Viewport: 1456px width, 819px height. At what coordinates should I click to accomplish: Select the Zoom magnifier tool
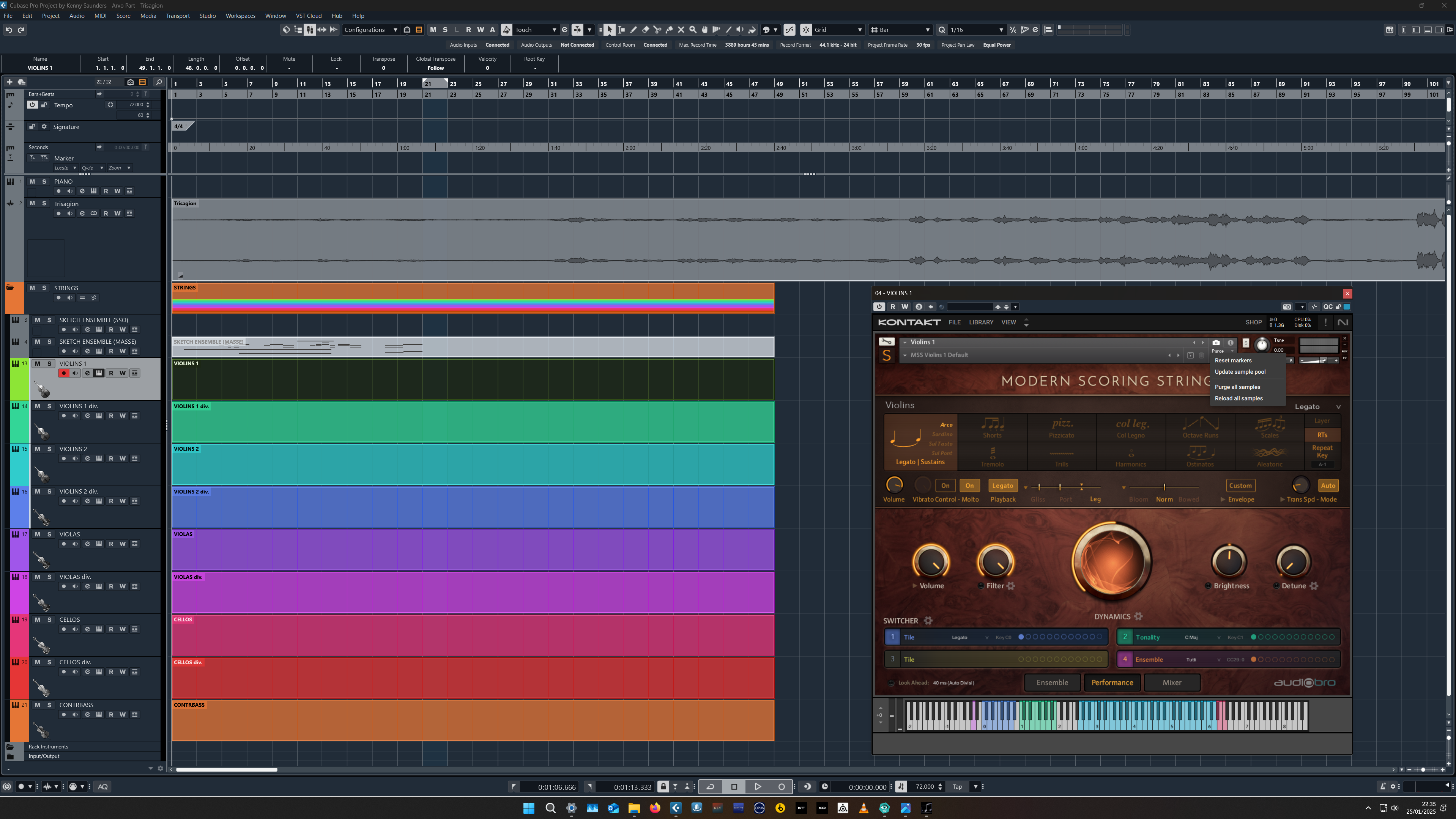[x=693, y=30]
